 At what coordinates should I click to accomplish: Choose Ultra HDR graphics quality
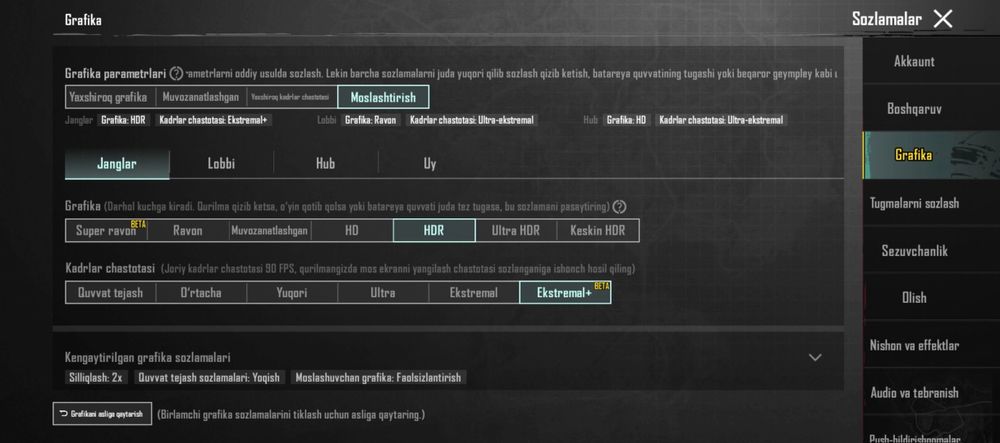[516, 231]
